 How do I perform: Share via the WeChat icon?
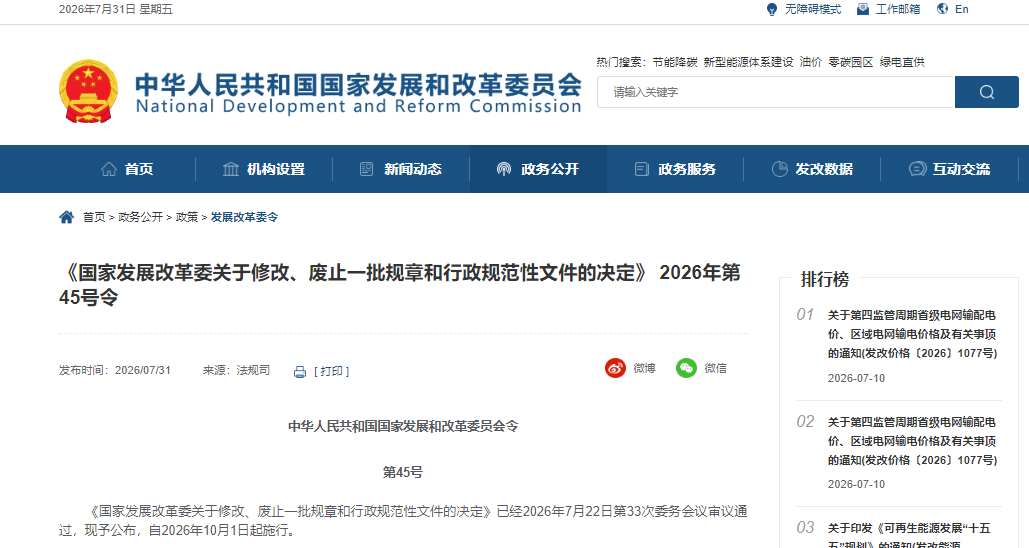click(x=686, y=368)
